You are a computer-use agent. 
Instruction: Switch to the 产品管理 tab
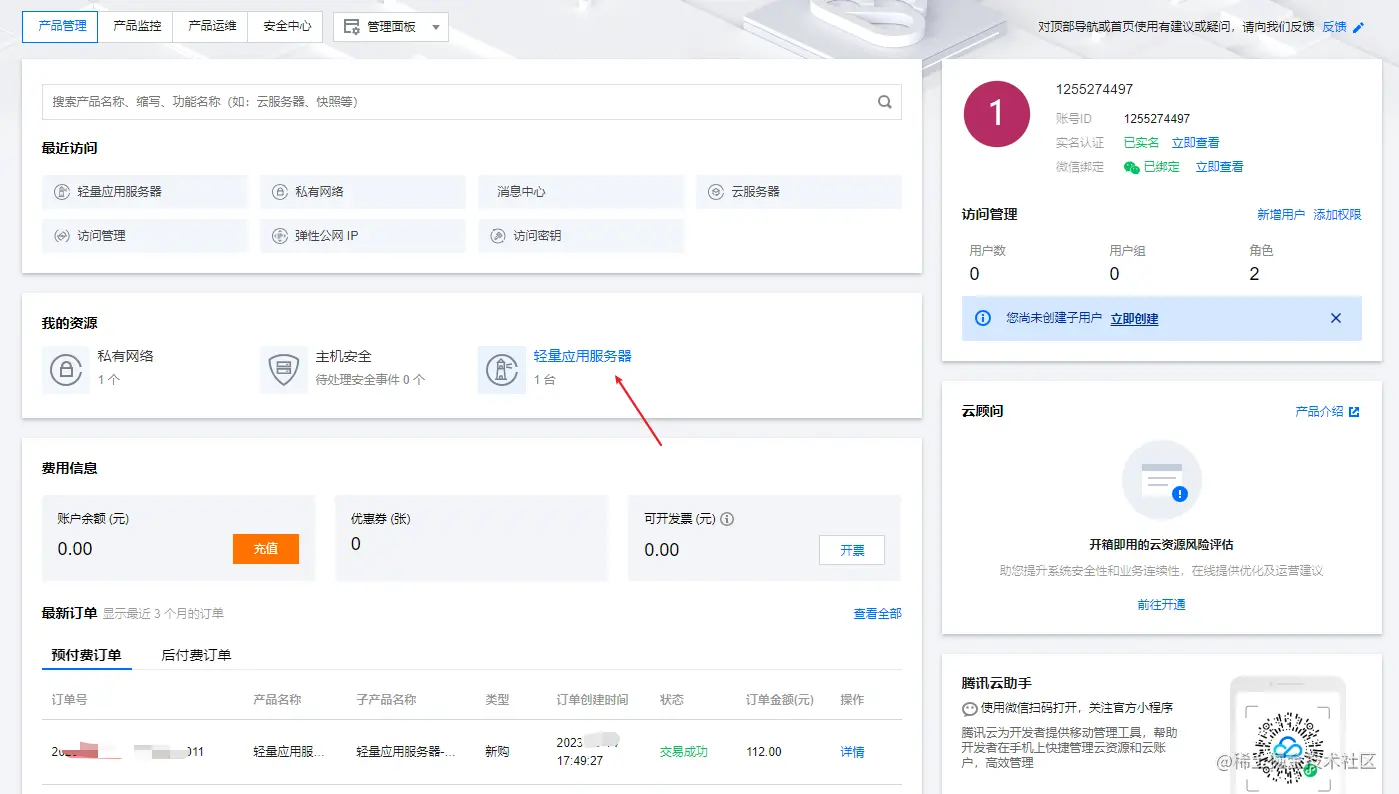[60, 27]
